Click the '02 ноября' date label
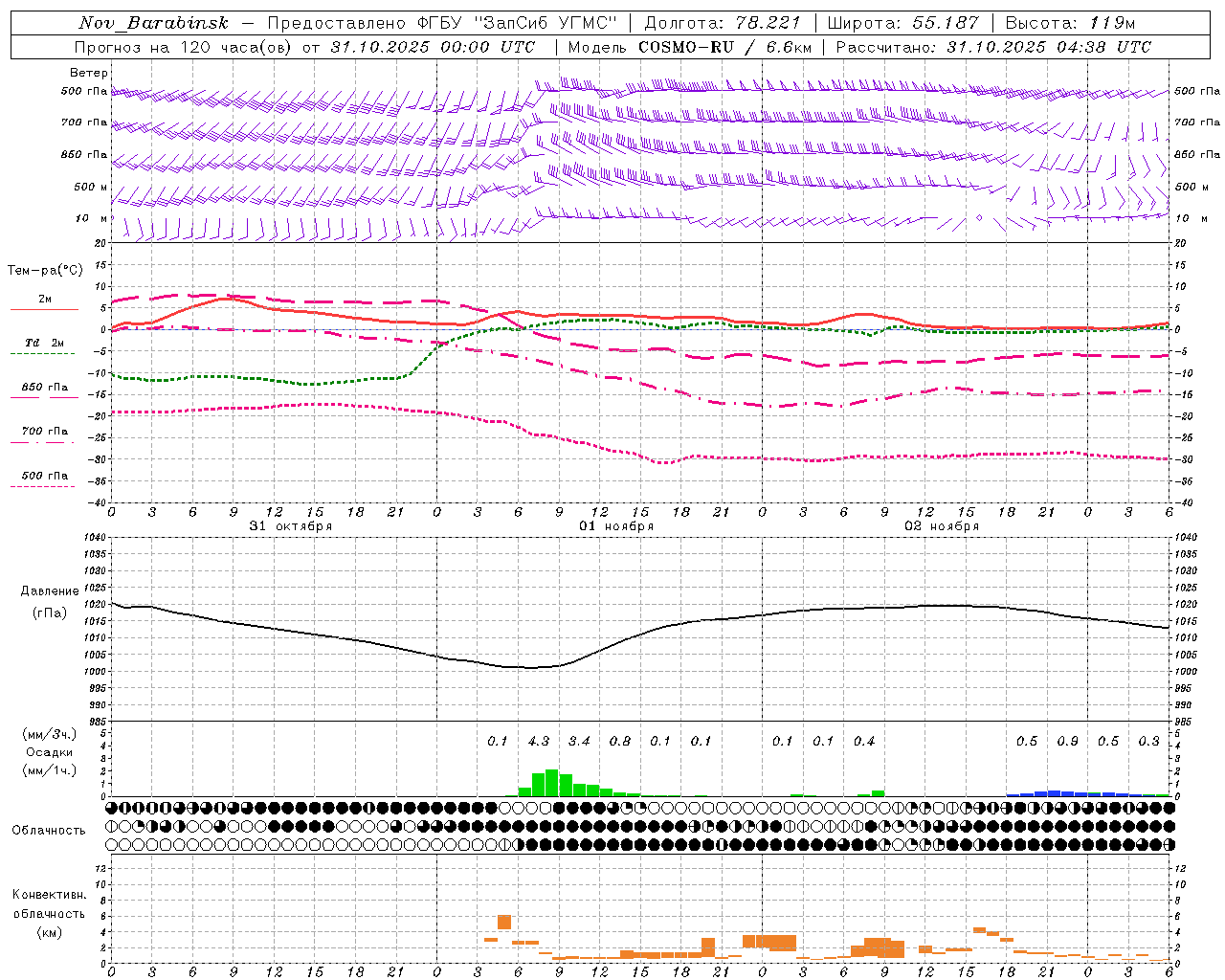Screen dimensions: 1225x980 (942, 526)
